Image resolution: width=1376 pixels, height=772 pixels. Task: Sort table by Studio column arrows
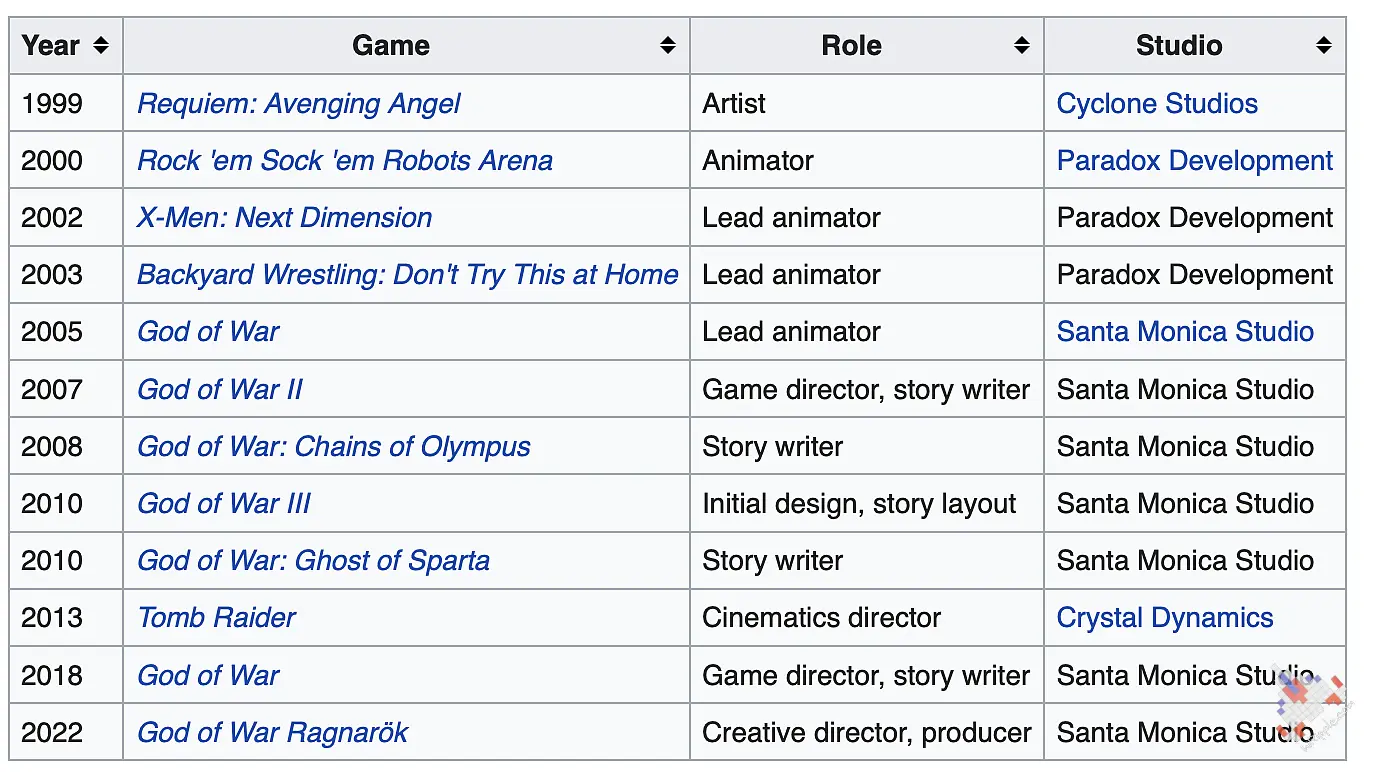1324,46
